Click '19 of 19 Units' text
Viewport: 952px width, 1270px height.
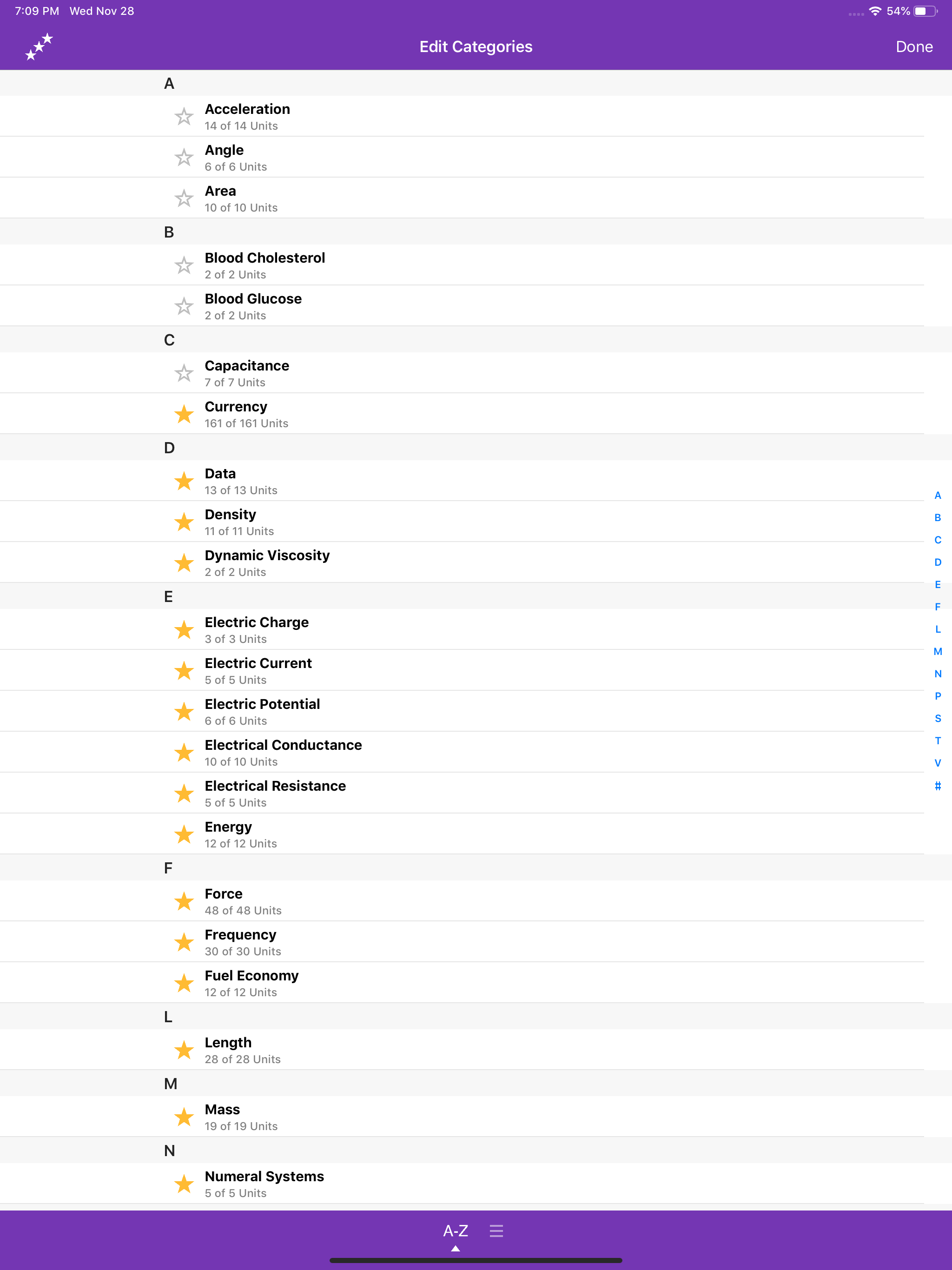point(241,1126)
